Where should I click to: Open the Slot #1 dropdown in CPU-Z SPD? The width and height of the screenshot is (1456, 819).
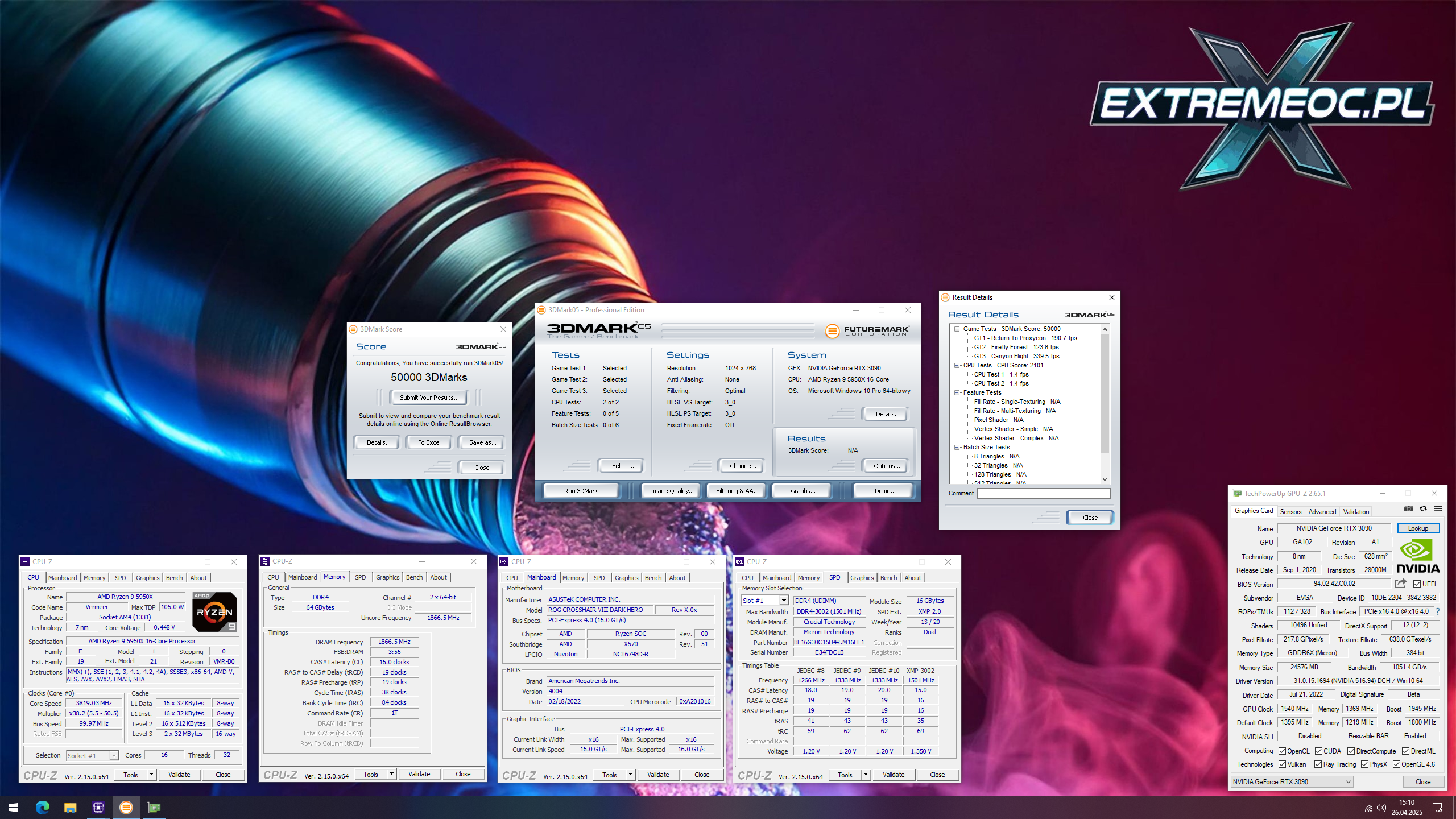(x=765, y=601)
